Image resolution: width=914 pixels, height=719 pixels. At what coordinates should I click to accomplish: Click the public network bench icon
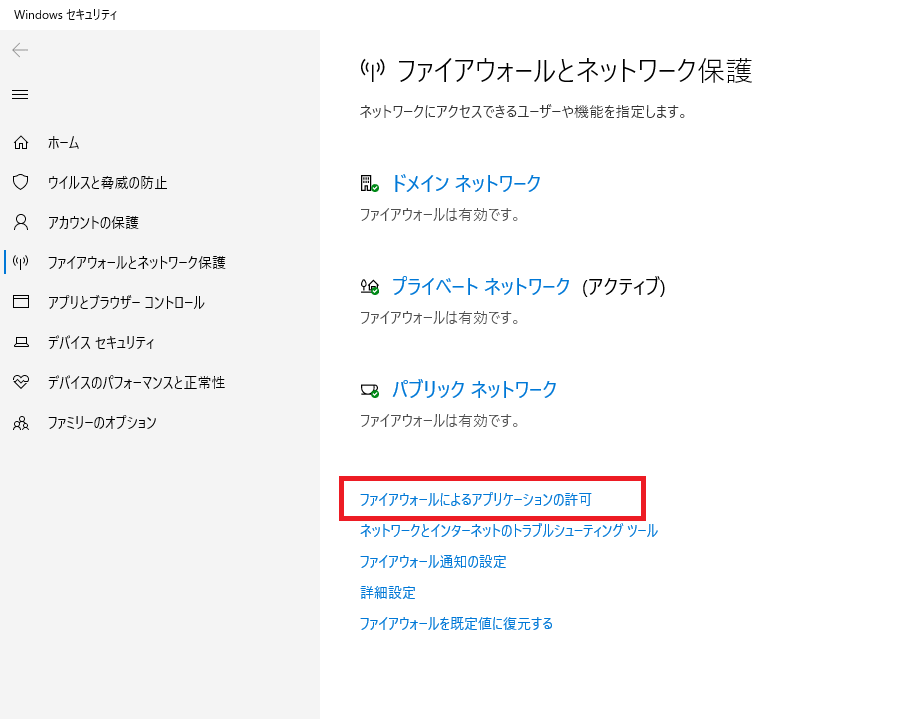pyautogui.click(x=370, y=390)
